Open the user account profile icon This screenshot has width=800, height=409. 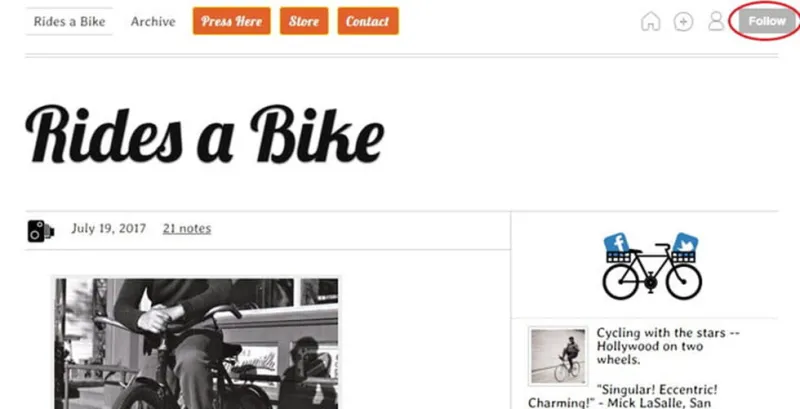[x=716, y=21]
